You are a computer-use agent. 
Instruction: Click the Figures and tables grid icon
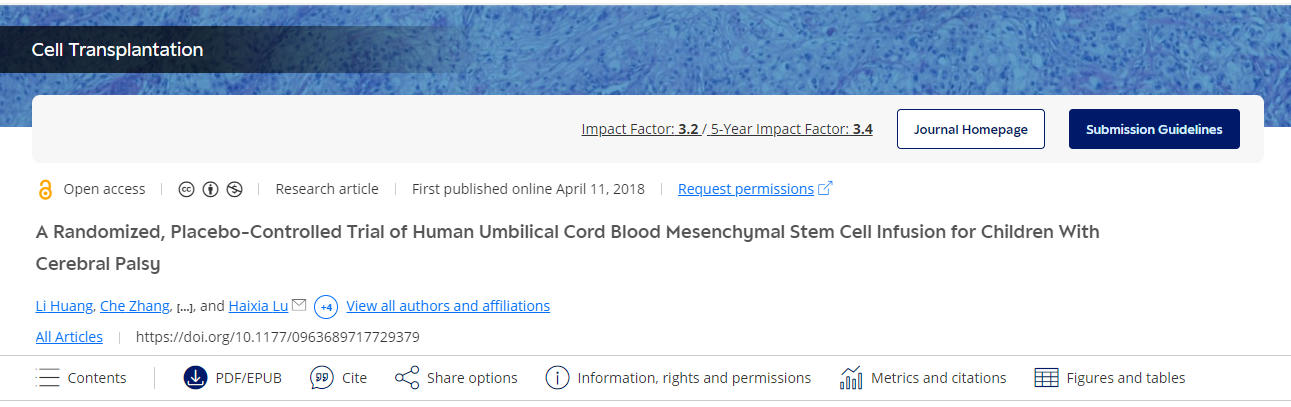(x=1046, y=378)
